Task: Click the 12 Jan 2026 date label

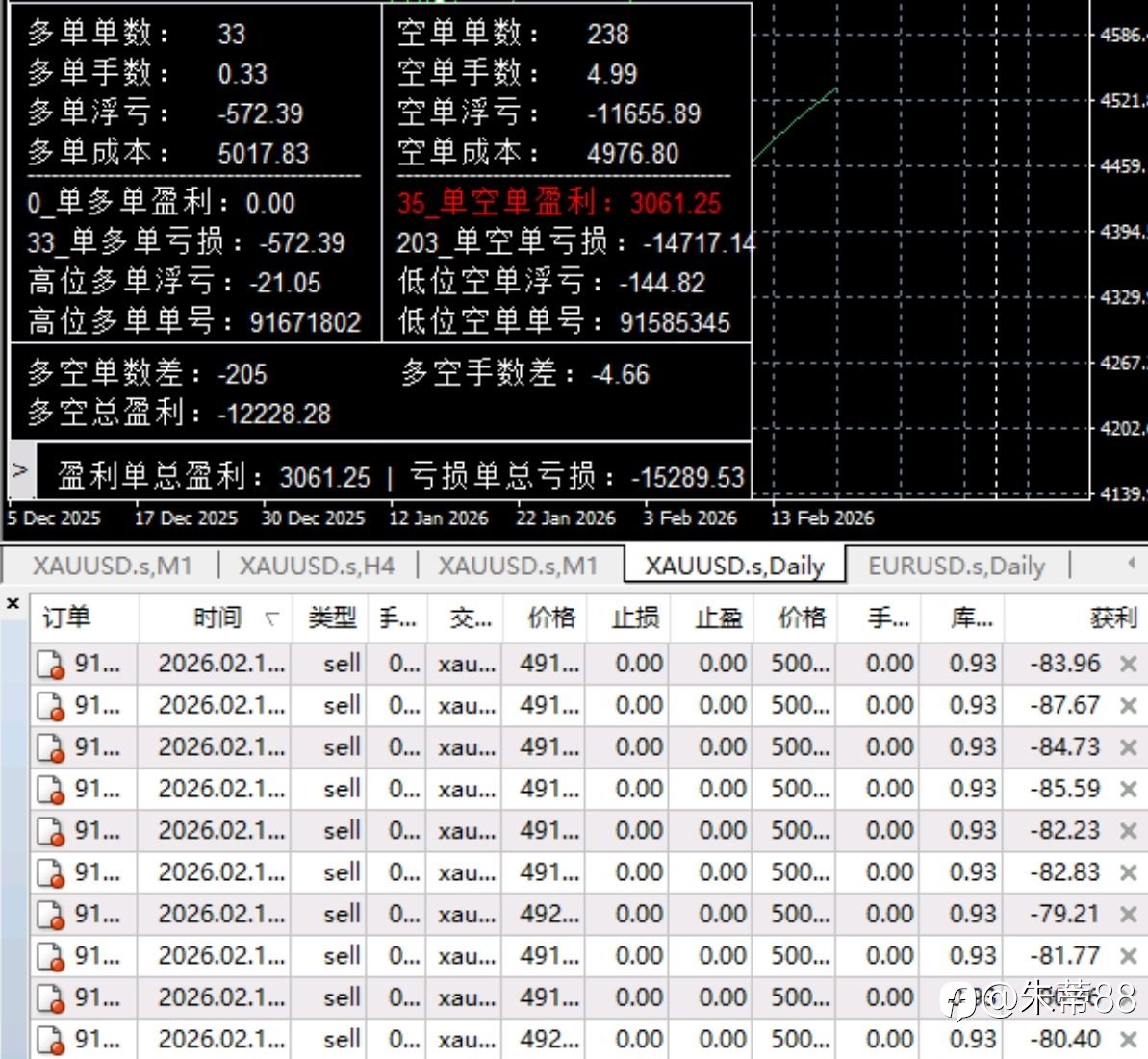Action: (x=438, y=518)
